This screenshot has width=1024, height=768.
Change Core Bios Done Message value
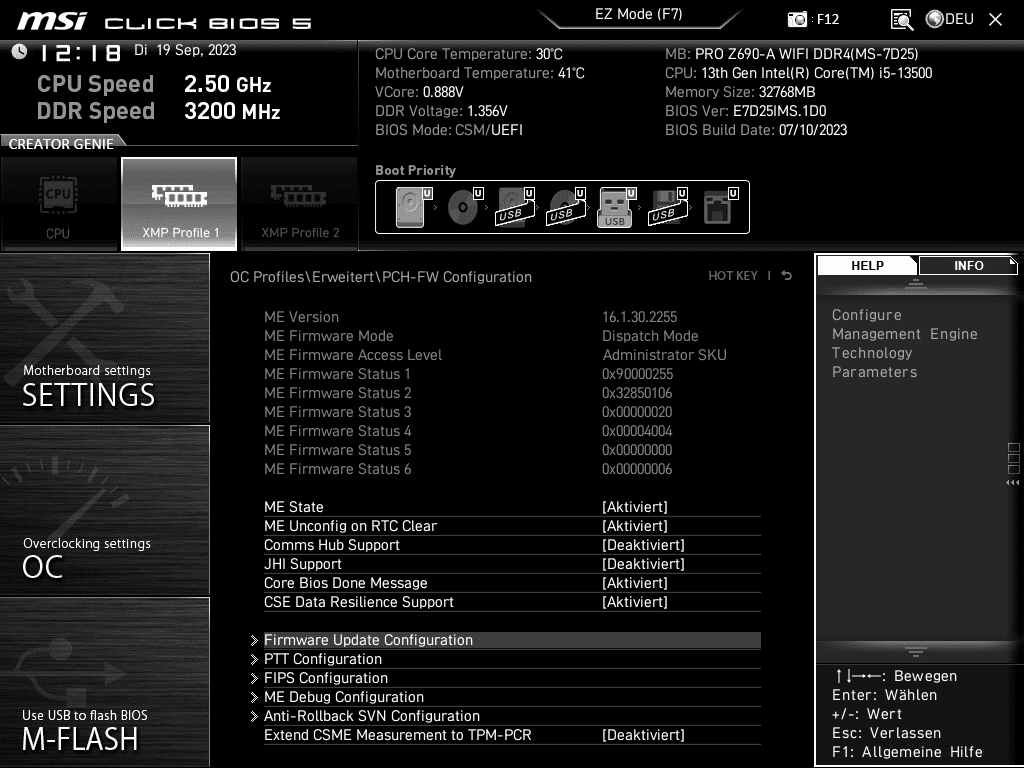click(635, 583)
